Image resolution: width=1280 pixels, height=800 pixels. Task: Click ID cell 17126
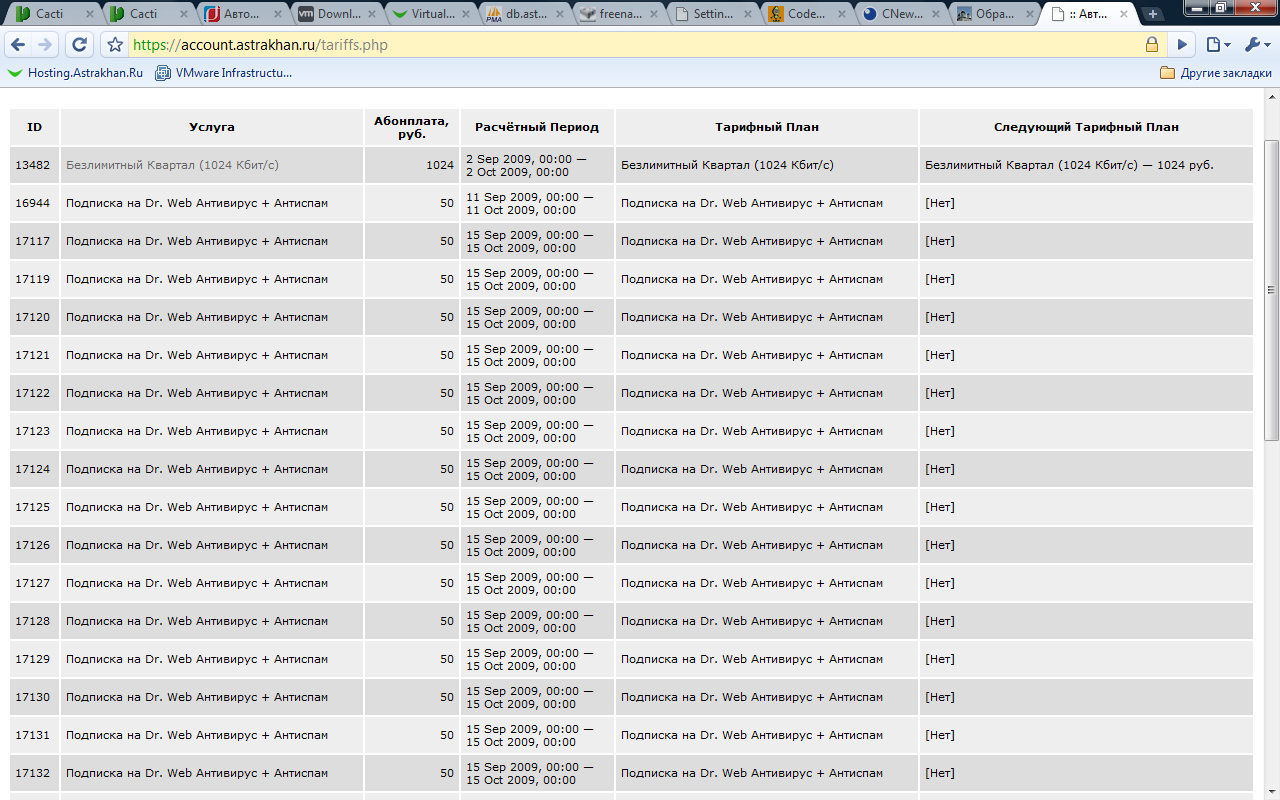[x=35, y=545]
